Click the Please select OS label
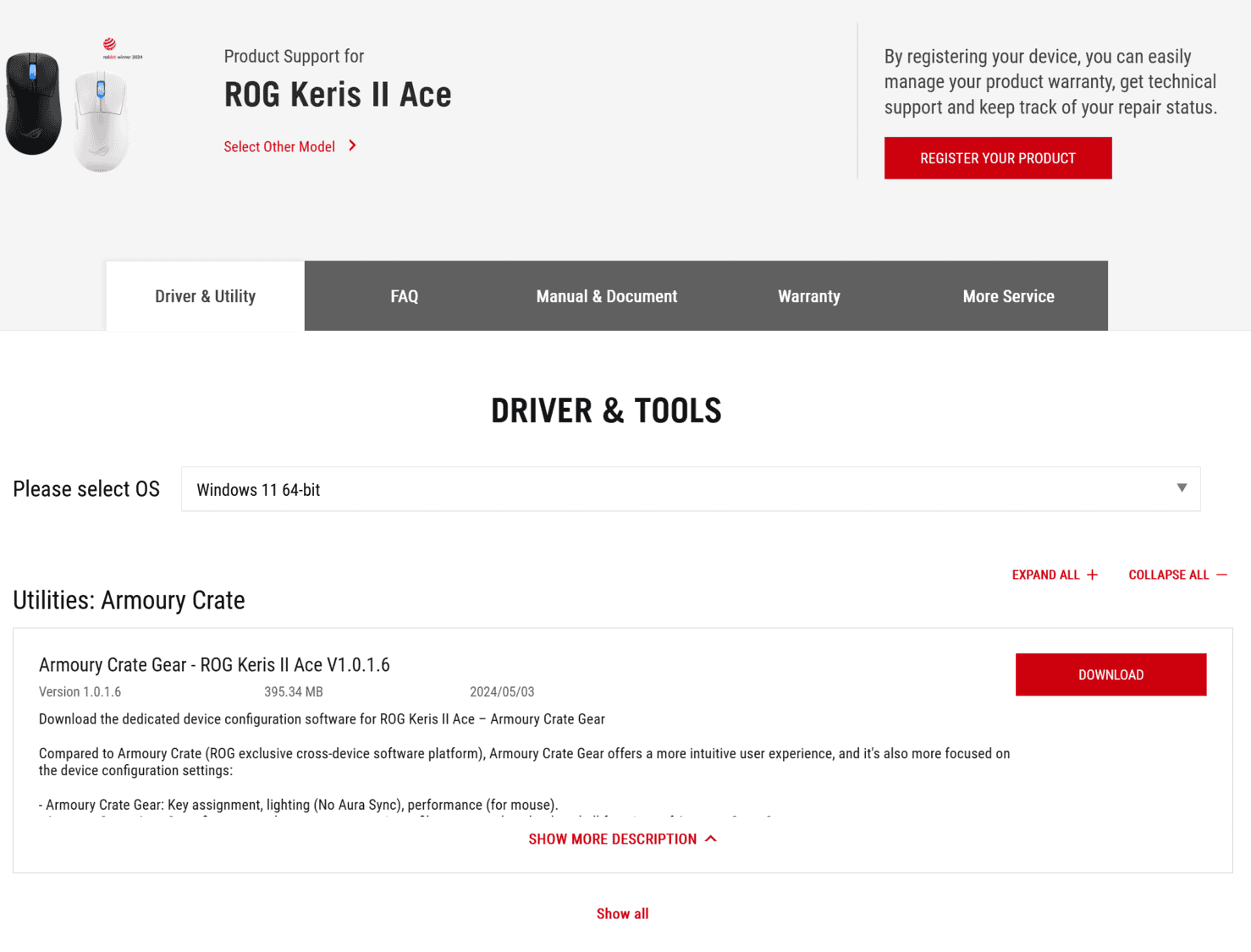Image resolution: width=1251 pixels, height=952 pixels. pyautogui.click(x=86, y=489)
